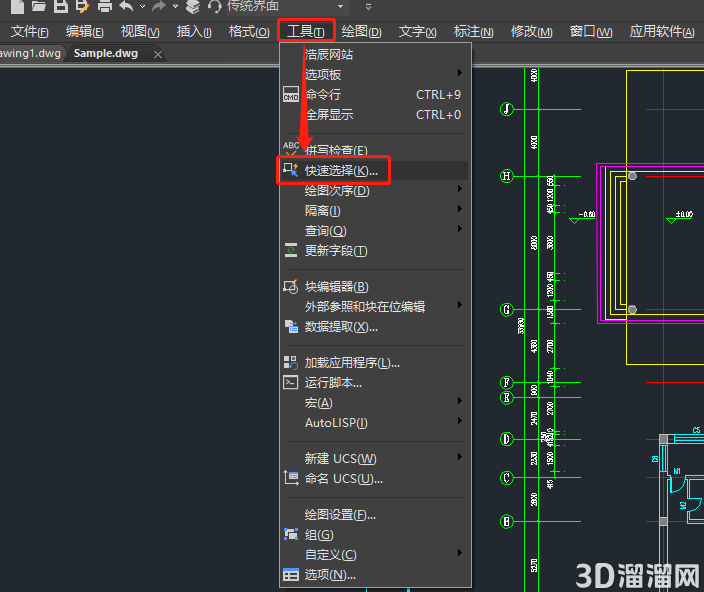The image size is (704, 592).
Task: Click the Redo arrow icon
Action: (159, 6)
